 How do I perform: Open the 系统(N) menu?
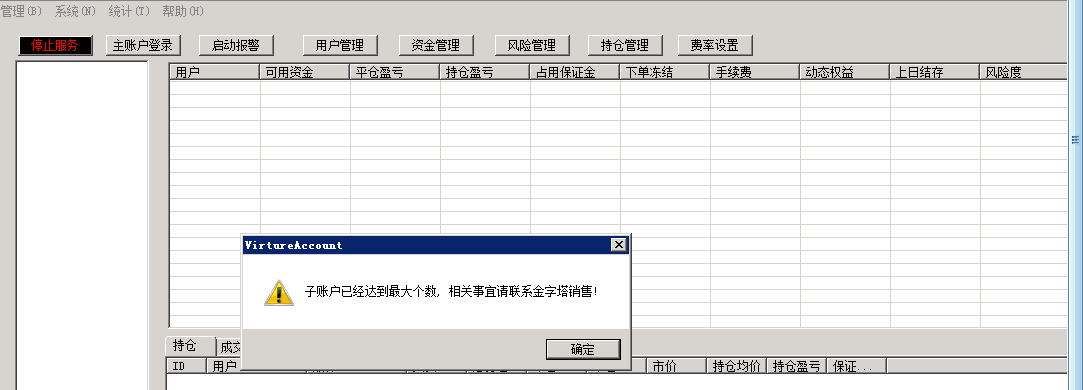point(75,11)
